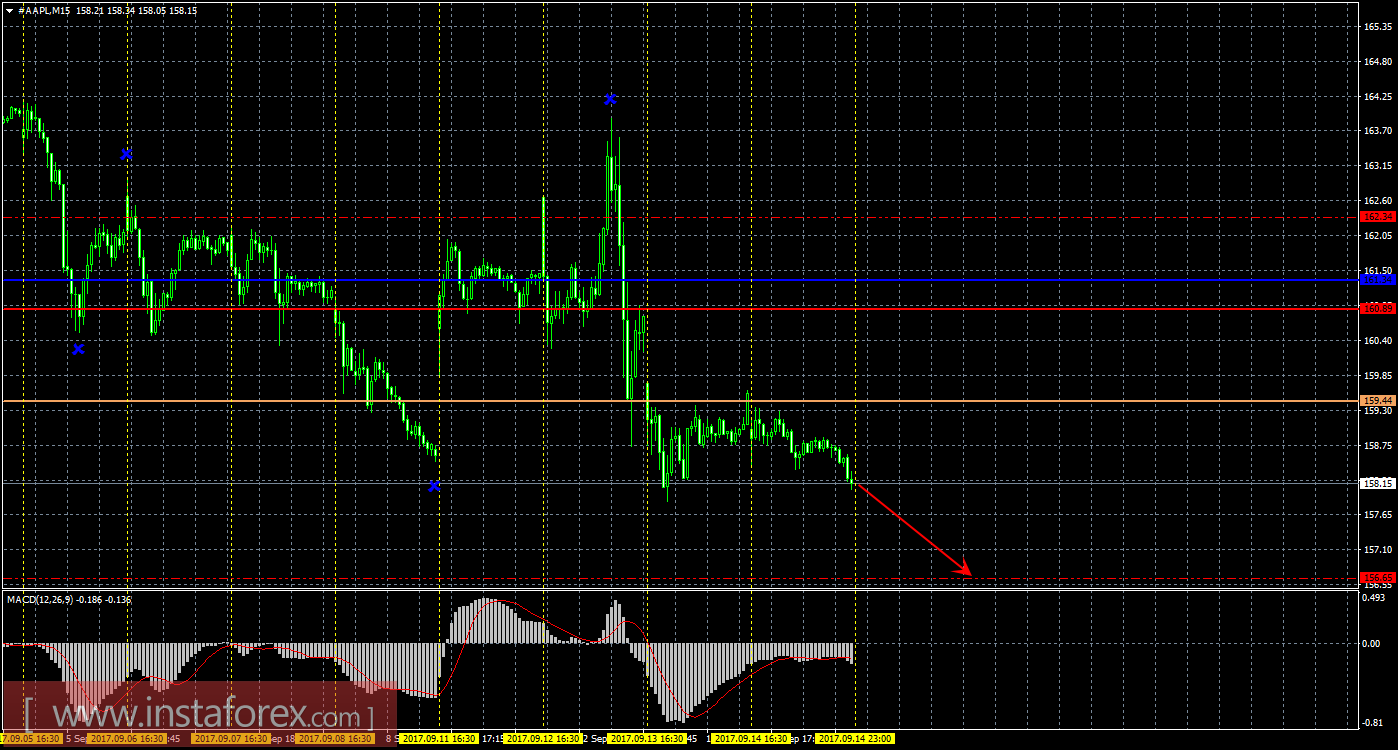Click the 159.85 price scale label
Image resolution: width=1398 pixels, height=750 pixels.
click(1379, 376)
